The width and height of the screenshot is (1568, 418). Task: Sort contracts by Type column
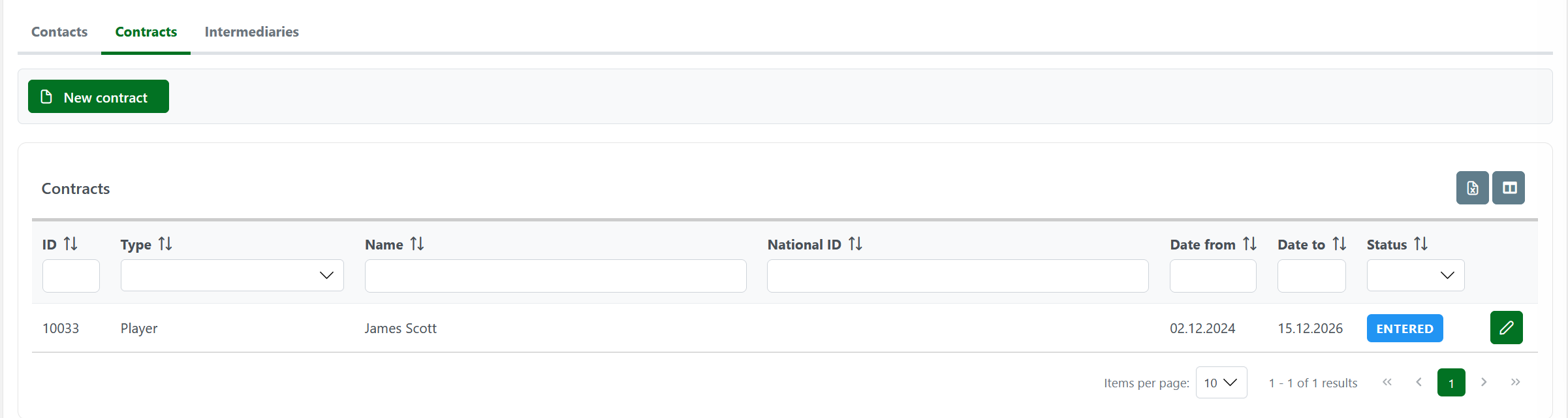[x=165, y=244]
